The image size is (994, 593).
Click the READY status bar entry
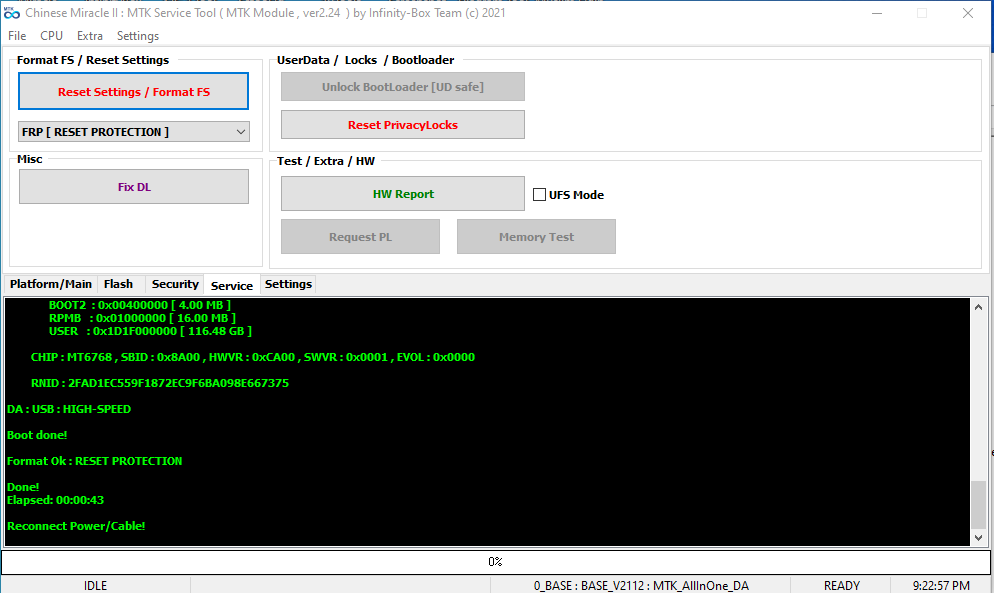click(x=841, y=585)
